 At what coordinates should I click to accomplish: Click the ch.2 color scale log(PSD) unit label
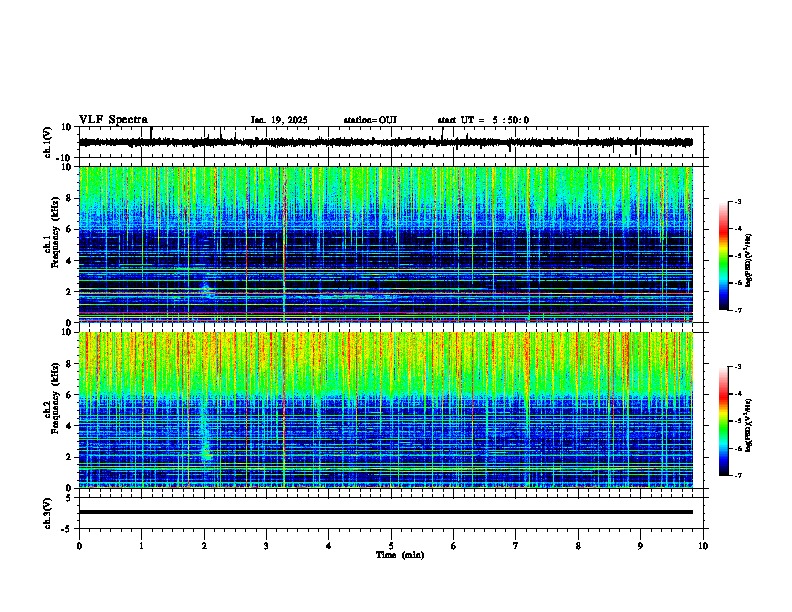tap(749, 424)
